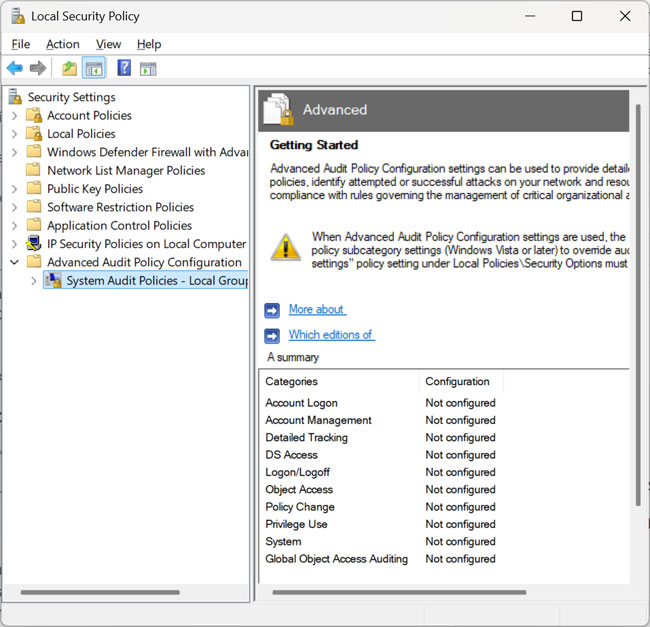The image size is (650, 627).
Task: Open the Which editions of link
Action: [x=332, y=334]
